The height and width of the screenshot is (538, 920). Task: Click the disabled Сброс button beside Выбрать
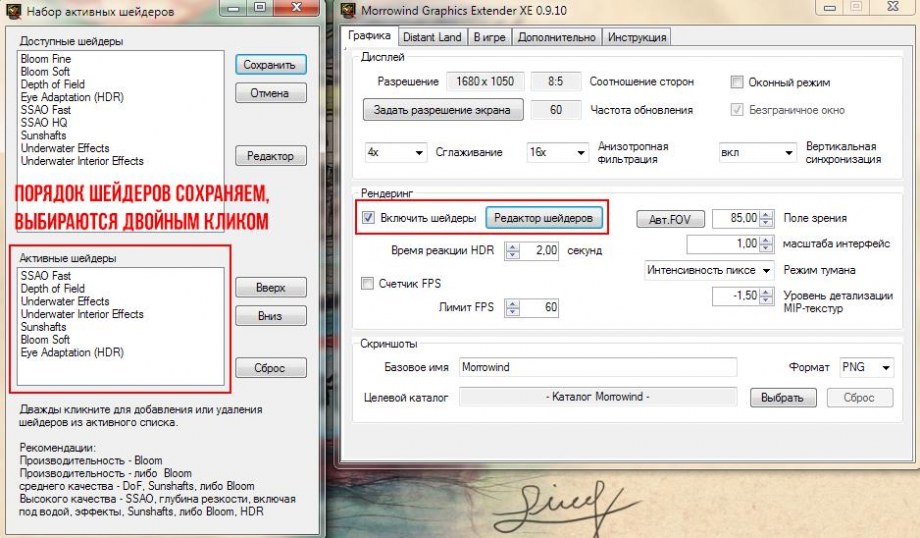(x=860, y=397)
